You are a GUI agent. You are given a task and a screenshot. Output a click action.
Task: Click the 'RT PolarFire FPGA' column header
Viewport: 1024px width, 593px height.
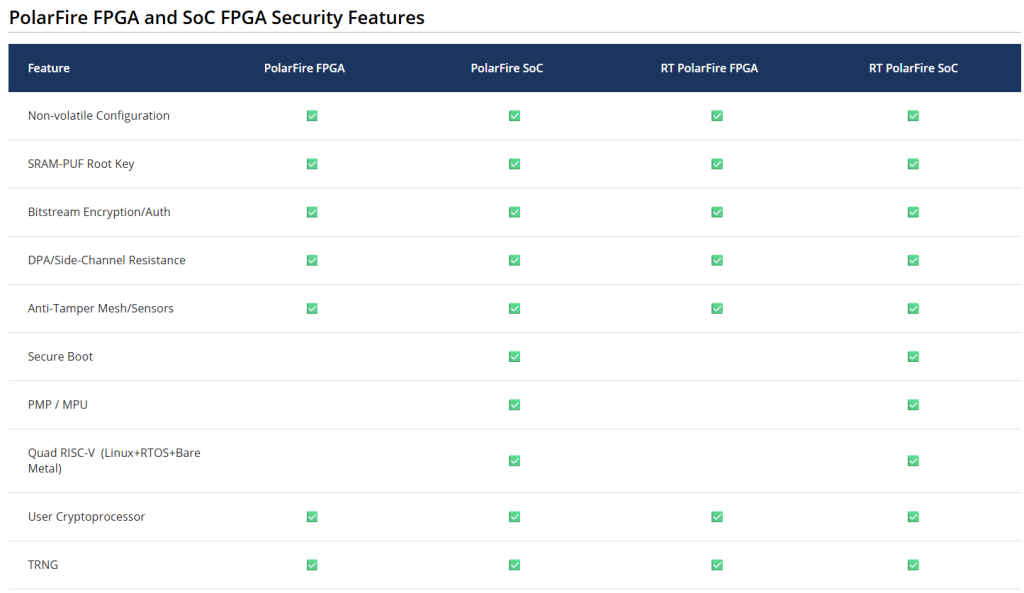click(x=709, y=68)
